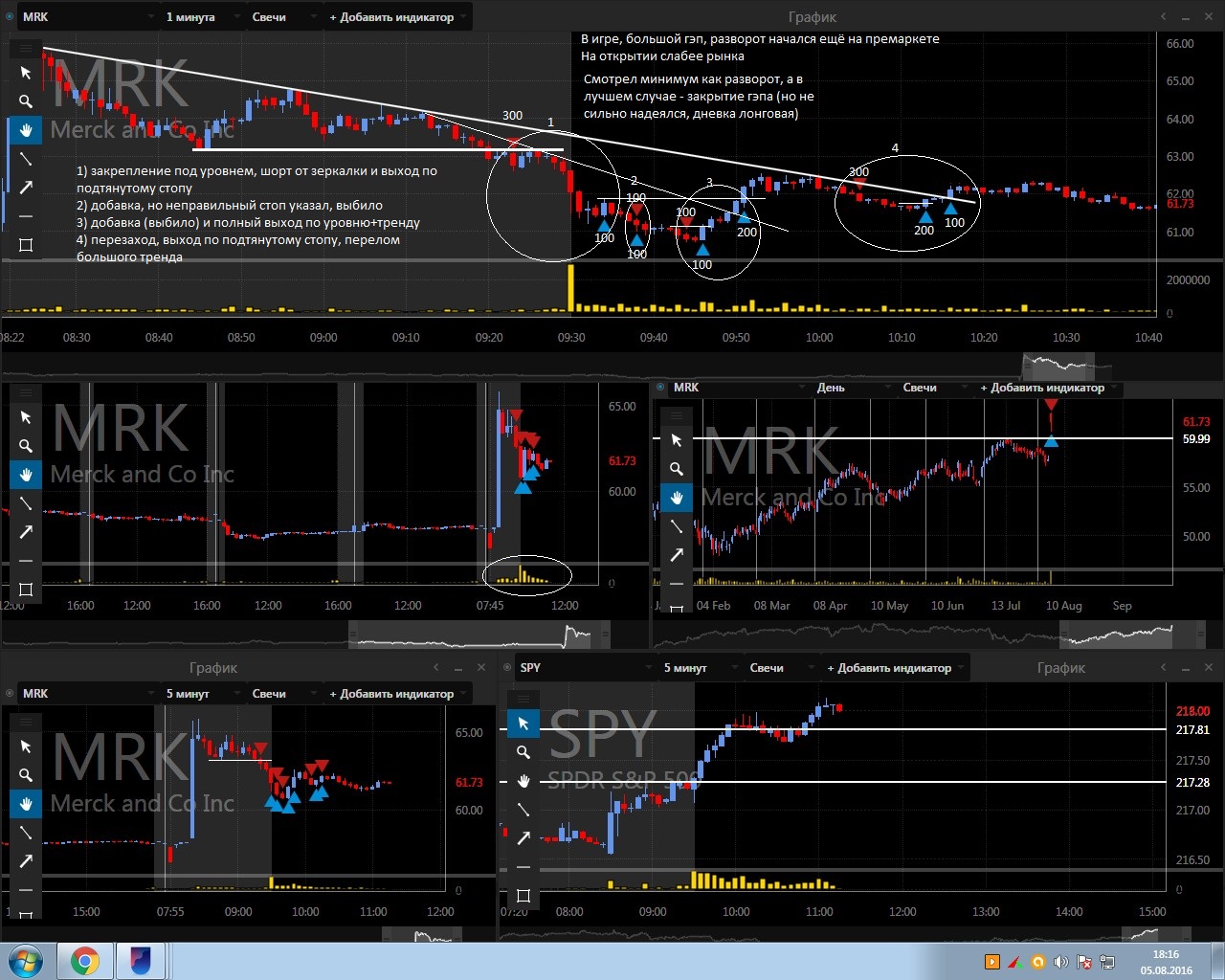Pick the arrow drawing tool in the SPY chart
The height and width of the screenshot is (980, 1225).
coord(523,838)
